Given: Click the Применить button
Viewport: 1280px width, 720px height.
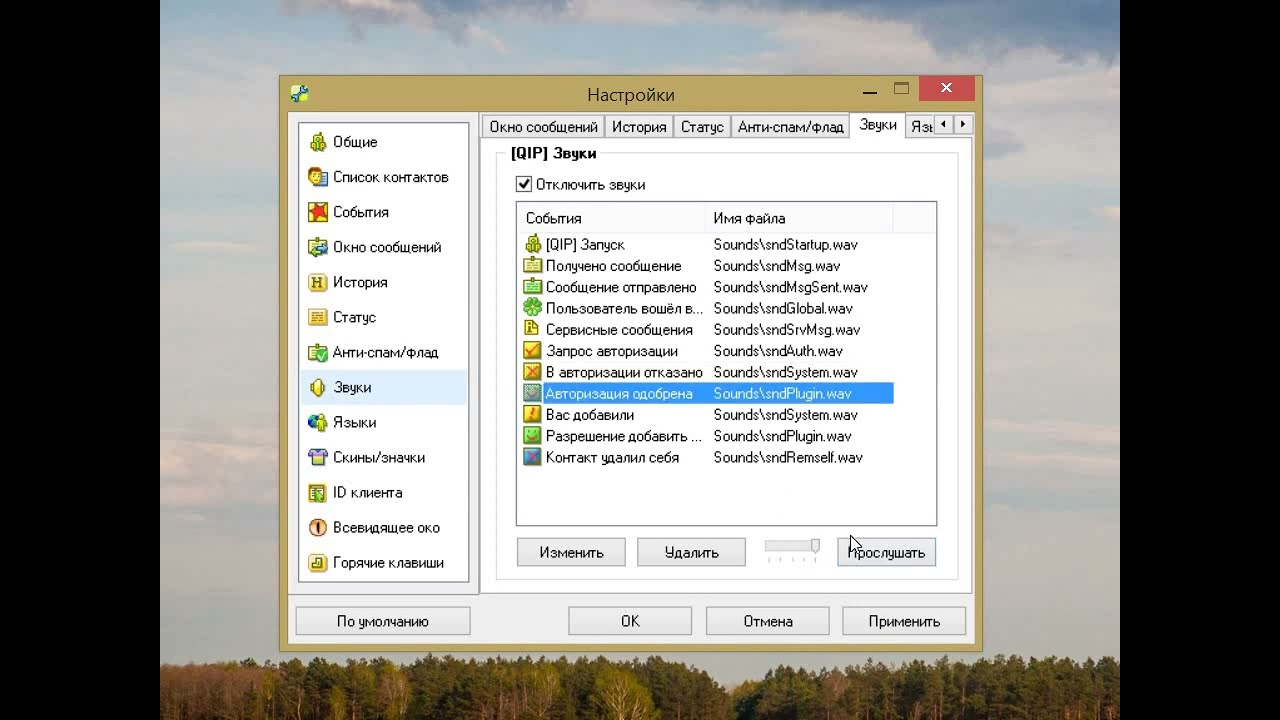Looking at the screenshot, I should pos(904,621).
